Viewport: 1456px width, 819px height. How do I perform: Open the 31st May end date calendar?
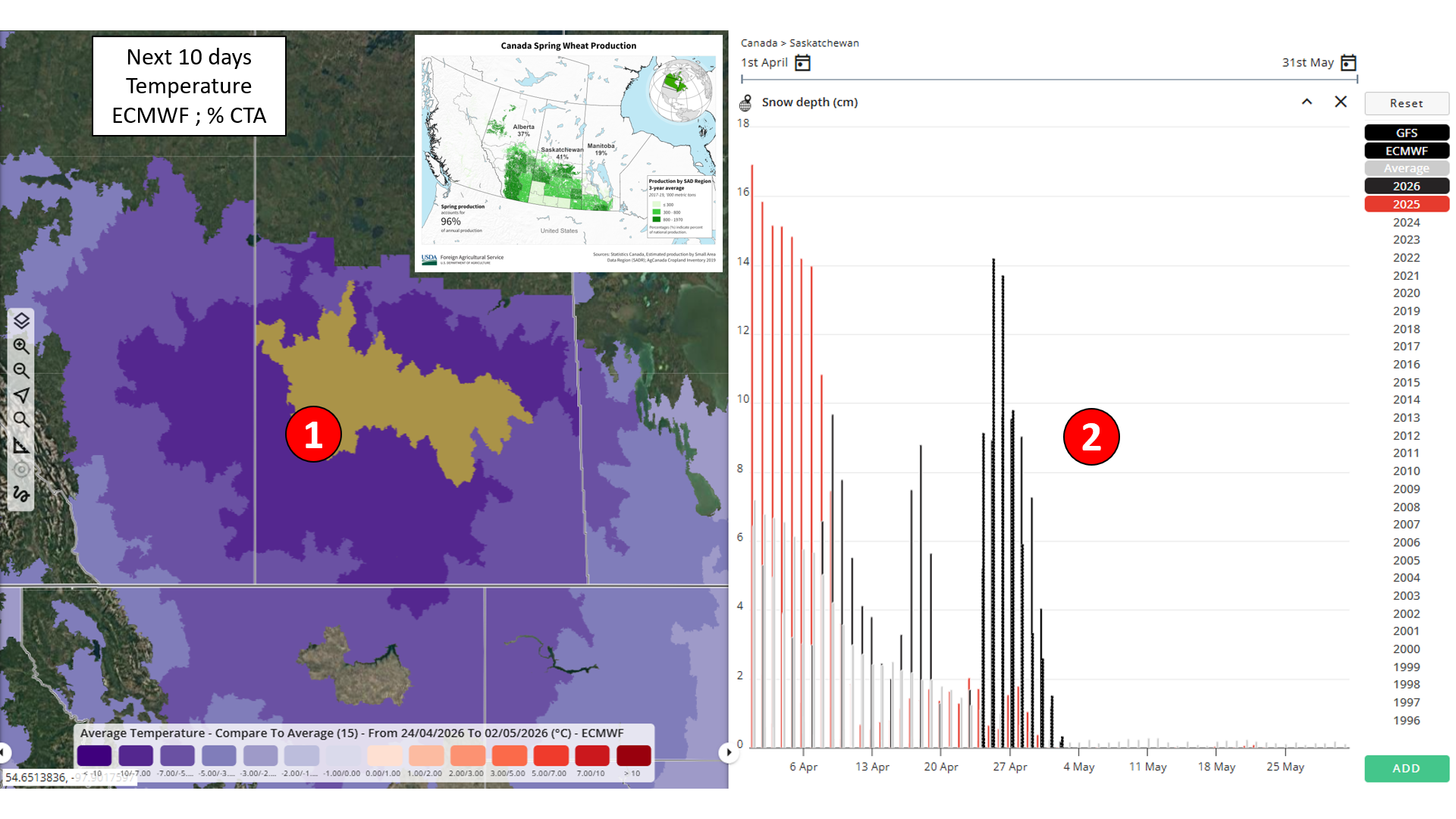click(x=1348, y=63)
